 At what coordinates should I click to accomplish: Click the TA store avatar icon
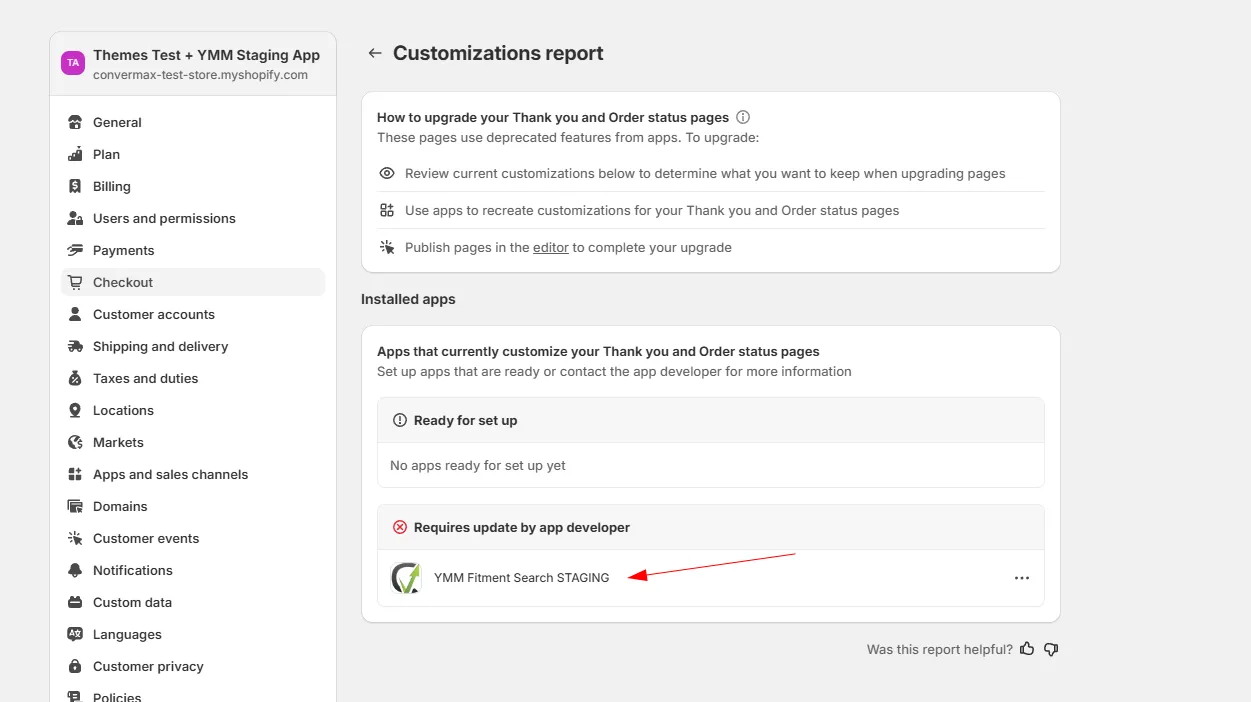pyautogui.click(x=73, y=63)
